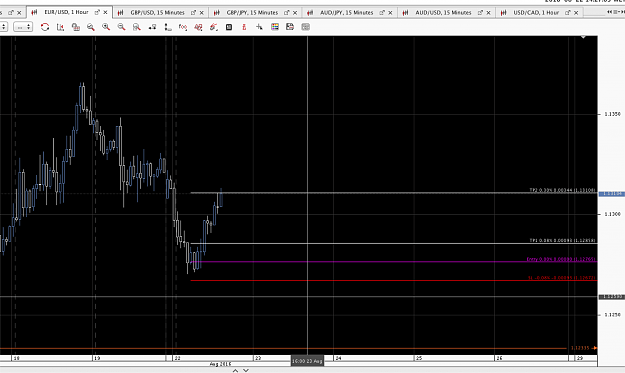Undock the EUR/USD 1 Hour chart tab
Viewport: 625px width, 373px height.
(x=97, y=13)
